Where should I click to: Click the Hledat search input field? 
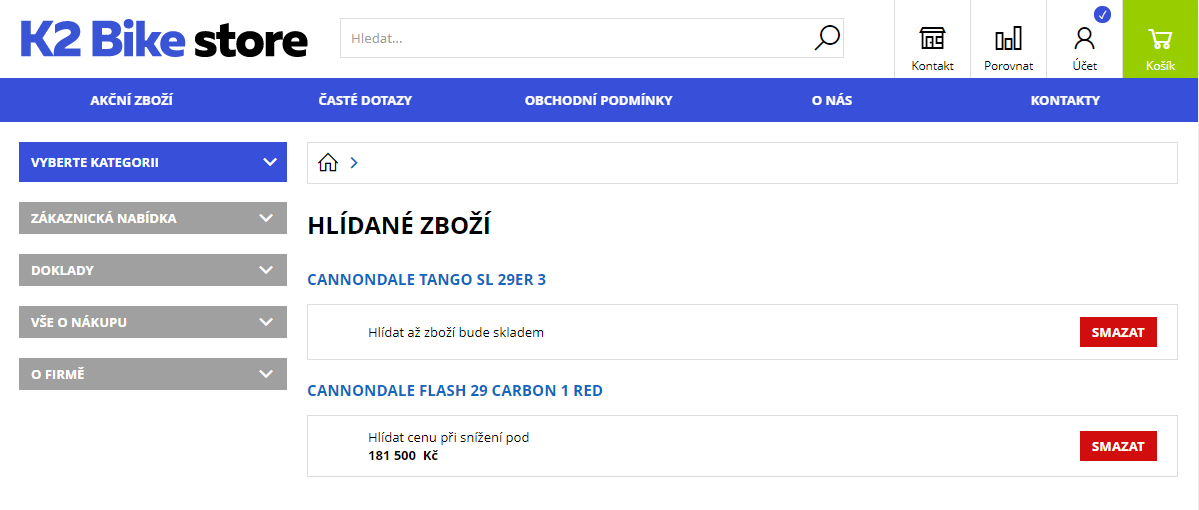[575, 38]
